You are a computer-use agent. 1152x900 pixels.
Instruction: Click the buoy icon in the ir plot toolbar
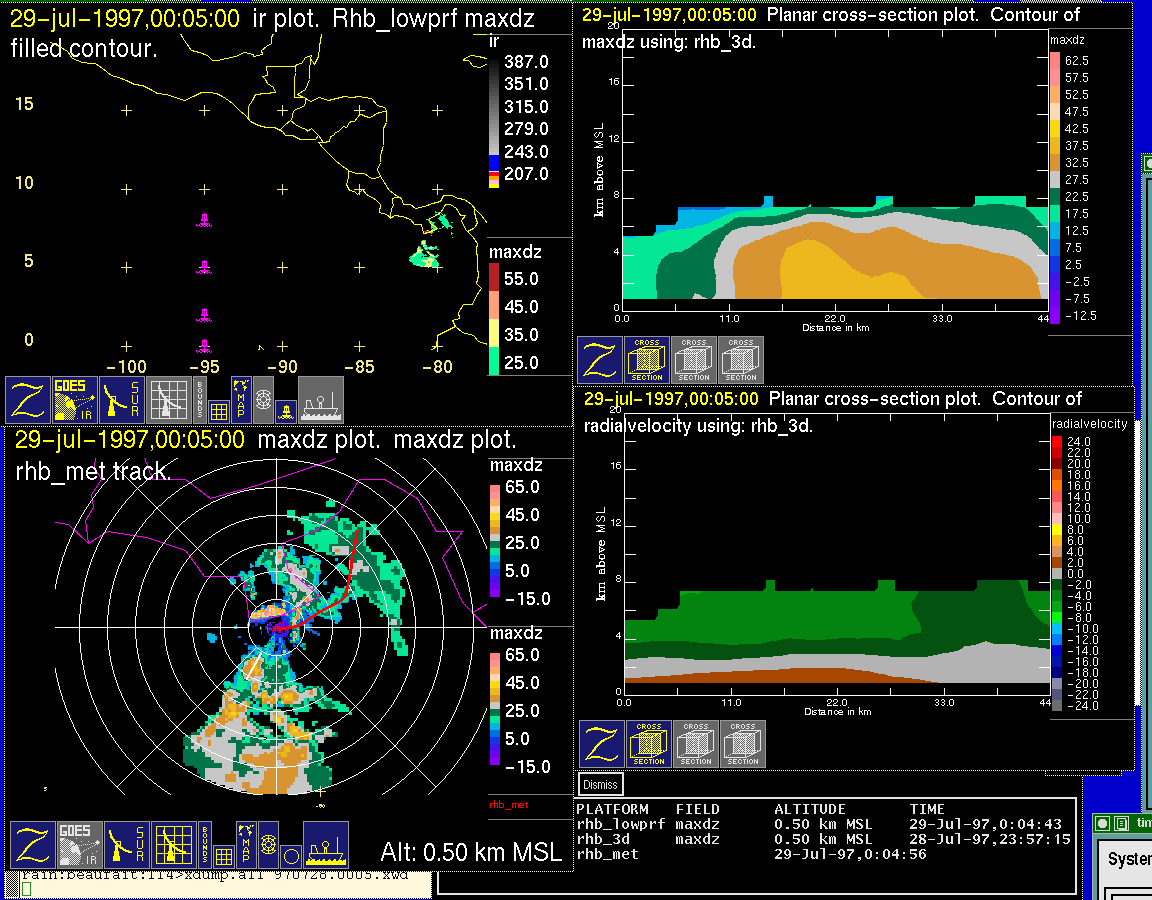coord(285,410)
